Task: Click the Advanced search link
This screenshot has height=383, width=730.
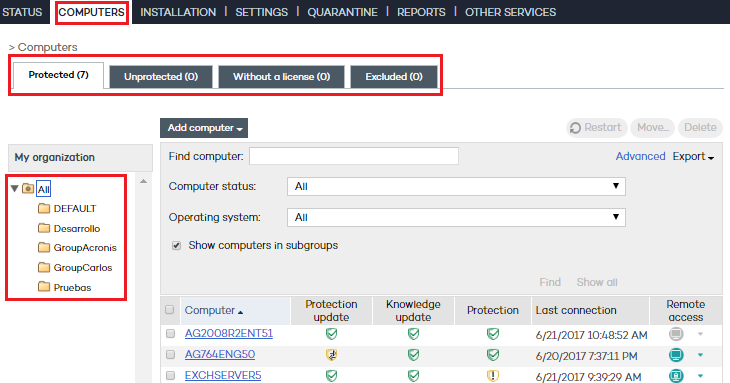Action: pyautogui.click(x=640, y=156)
